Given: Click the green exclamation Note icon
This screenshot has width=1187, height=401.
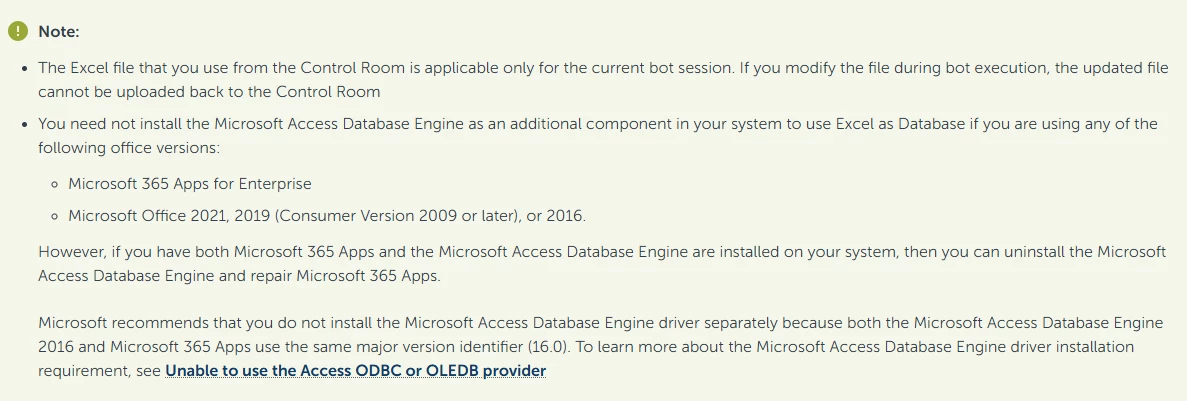Looking at the screenshot, I should click(x=17, y=31).
